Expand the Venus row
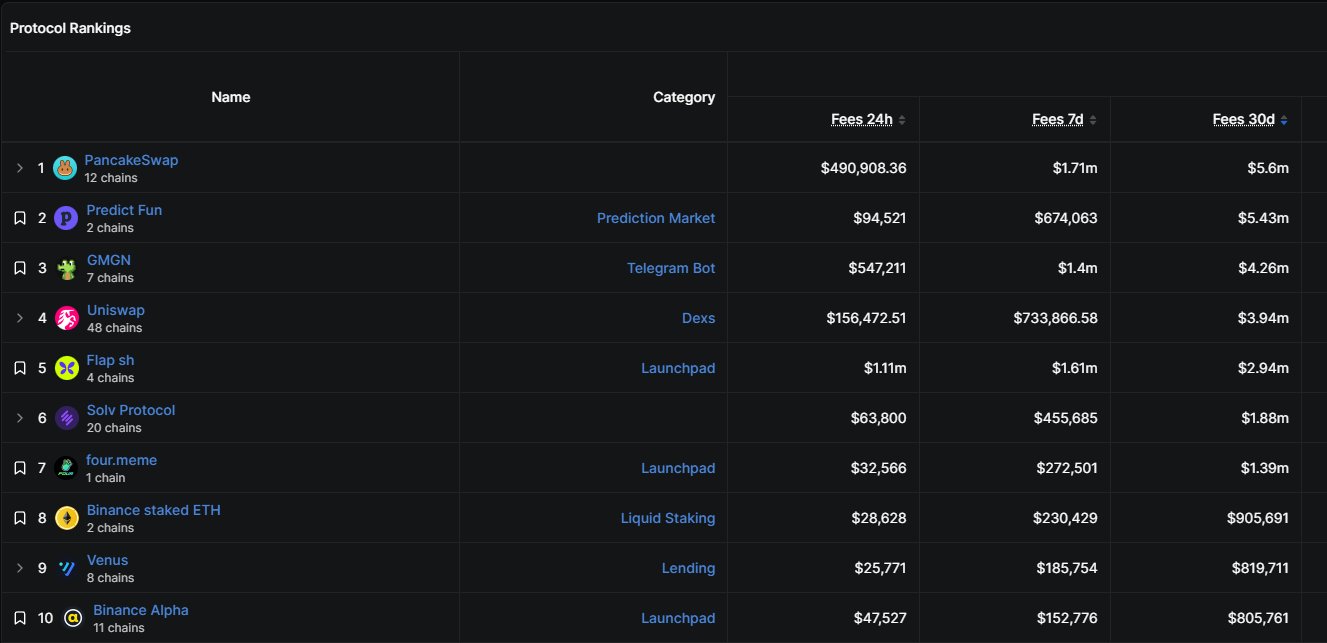The image size is (1327, 643). point(20,568)
